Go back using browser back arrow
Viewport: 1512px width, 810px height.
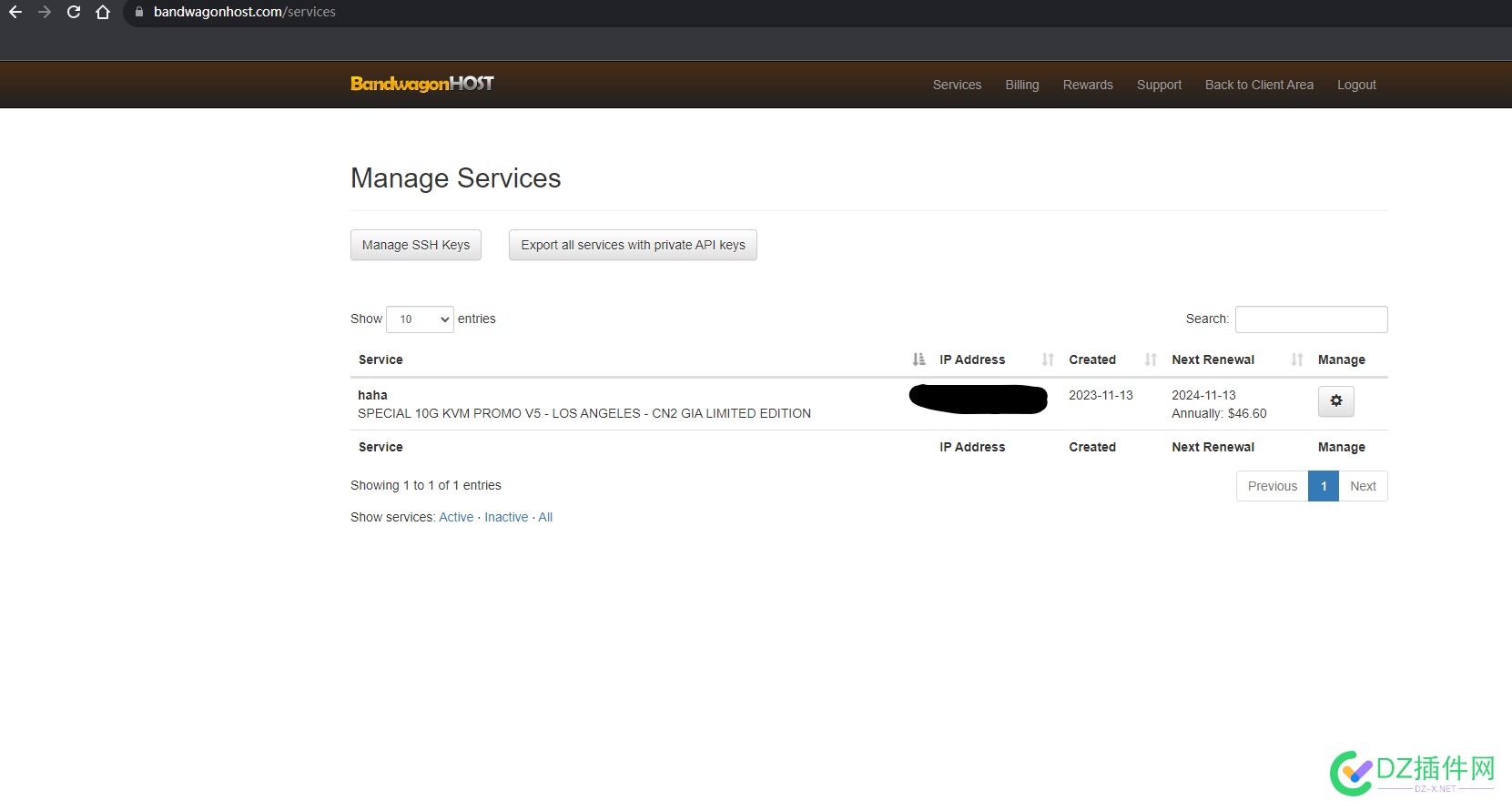(x=15, y=12)
